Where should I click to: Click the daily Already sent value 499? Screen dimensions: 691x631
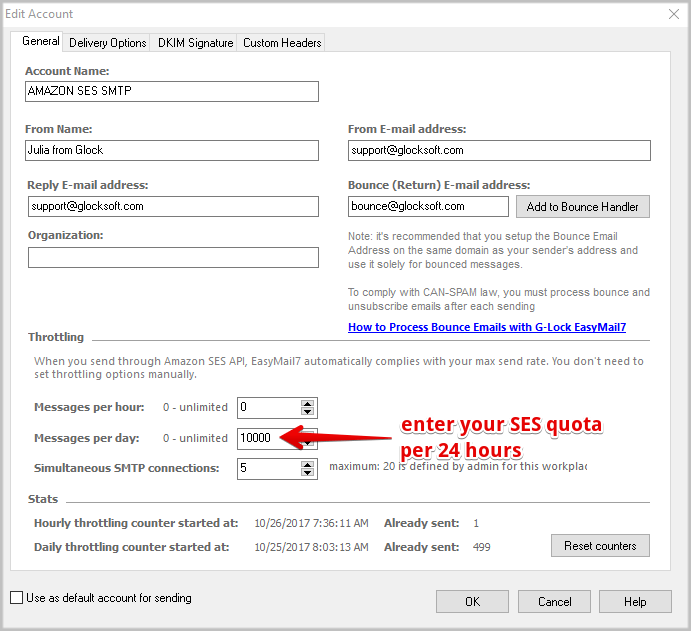coord(481,547)
